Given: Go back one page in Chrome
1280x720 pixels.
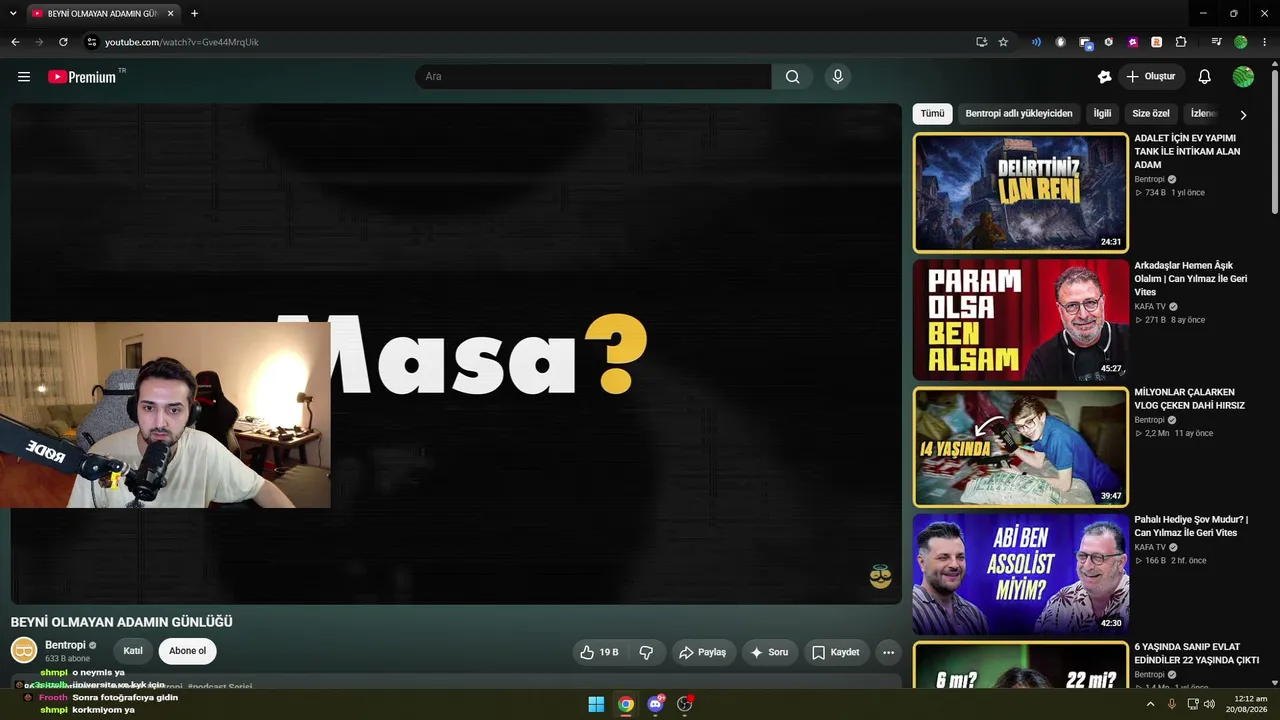Looking at the screenshot, I should click(15, 42).
